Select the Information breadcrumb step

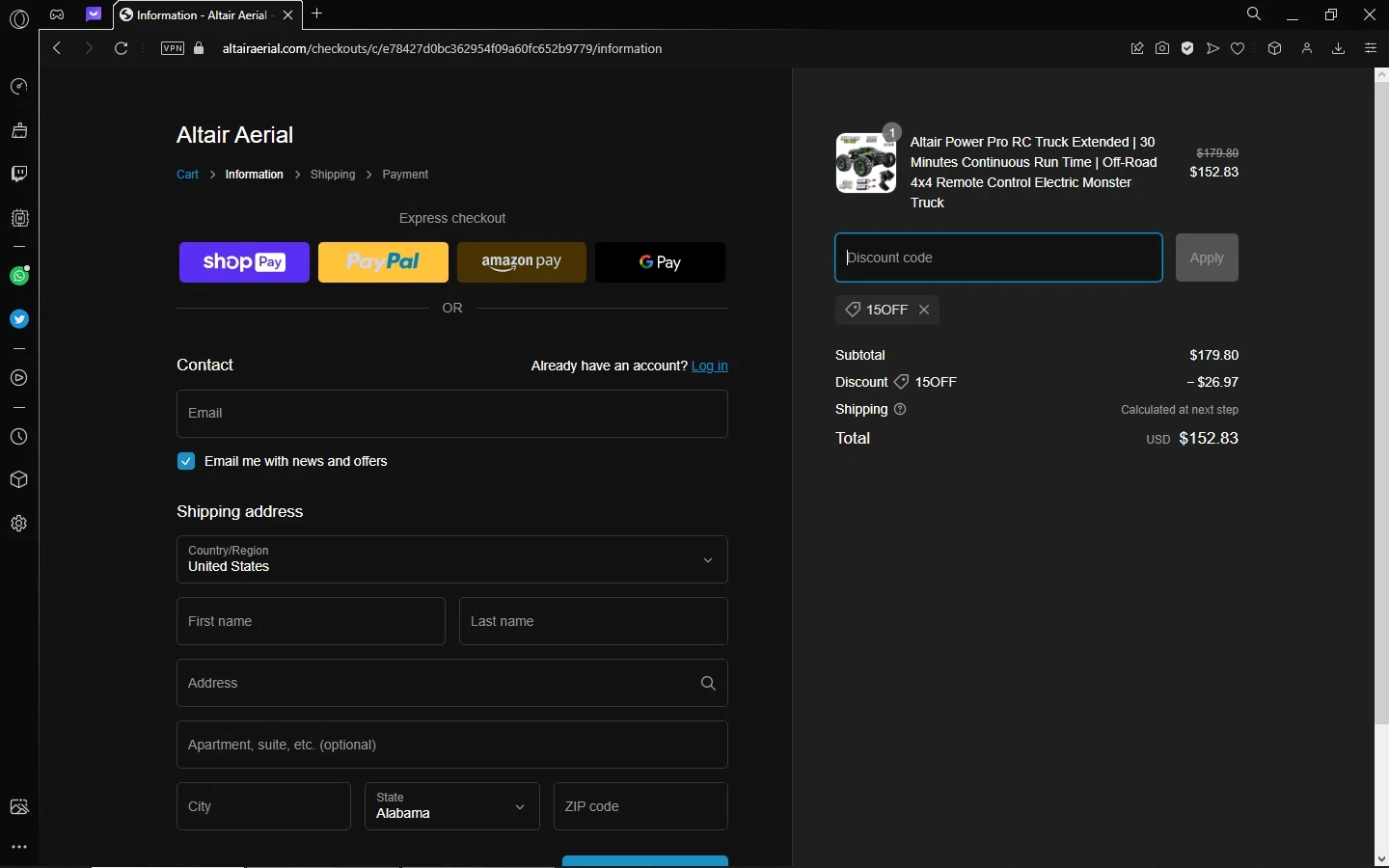pyautogui.click(x=255, y=175)
